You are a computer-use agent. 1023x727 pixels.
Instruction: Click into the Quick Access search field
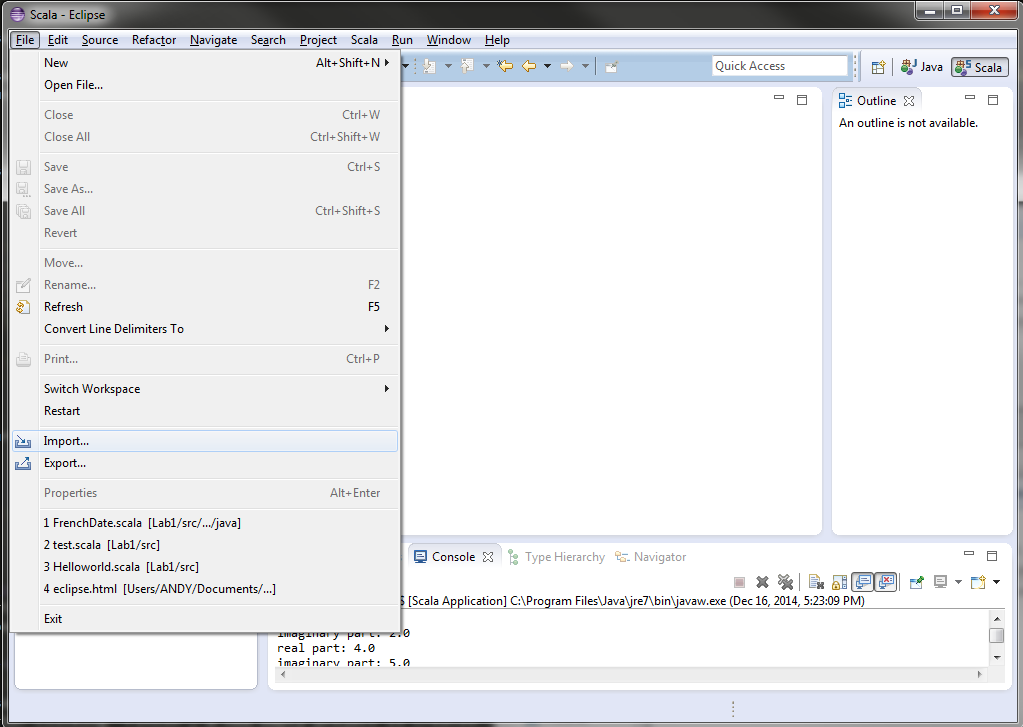pos(779,66)
